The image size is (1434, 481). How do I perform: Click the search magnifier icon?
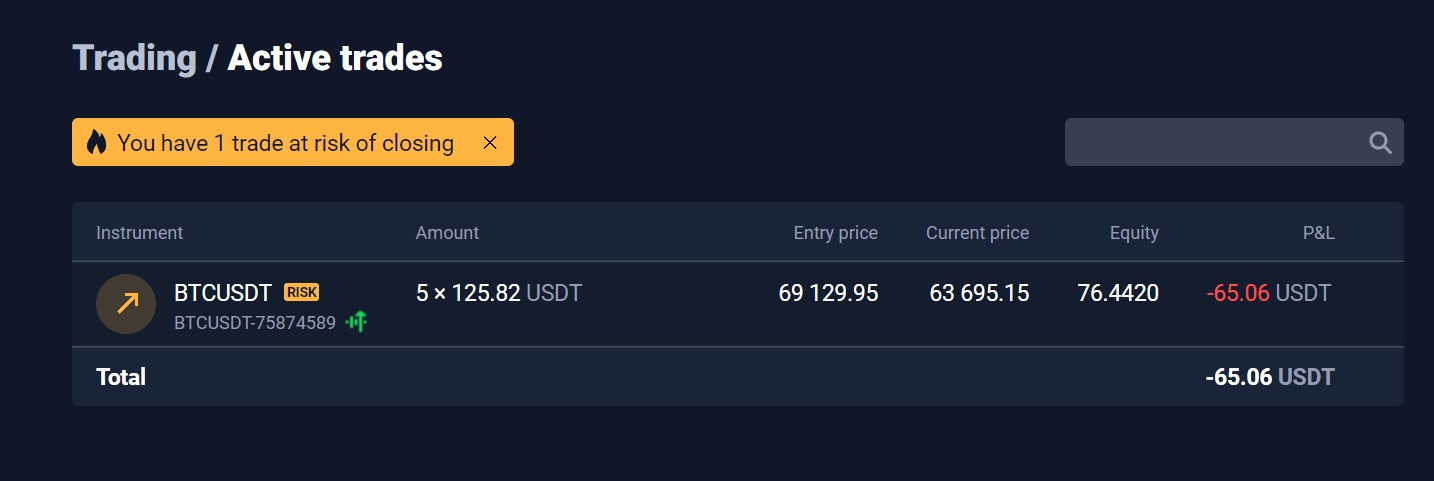pyautogui.click(x=1380, y=142)
